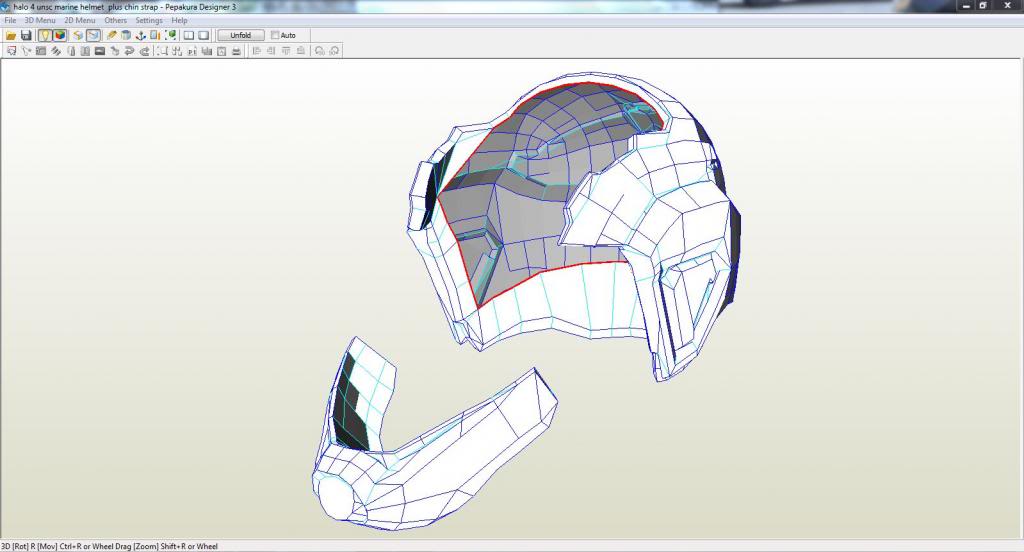Click the text pencil annotation icon
The height and width of the screenshot is (552, 1024).
pyautogui.click(x=192, y=51)
